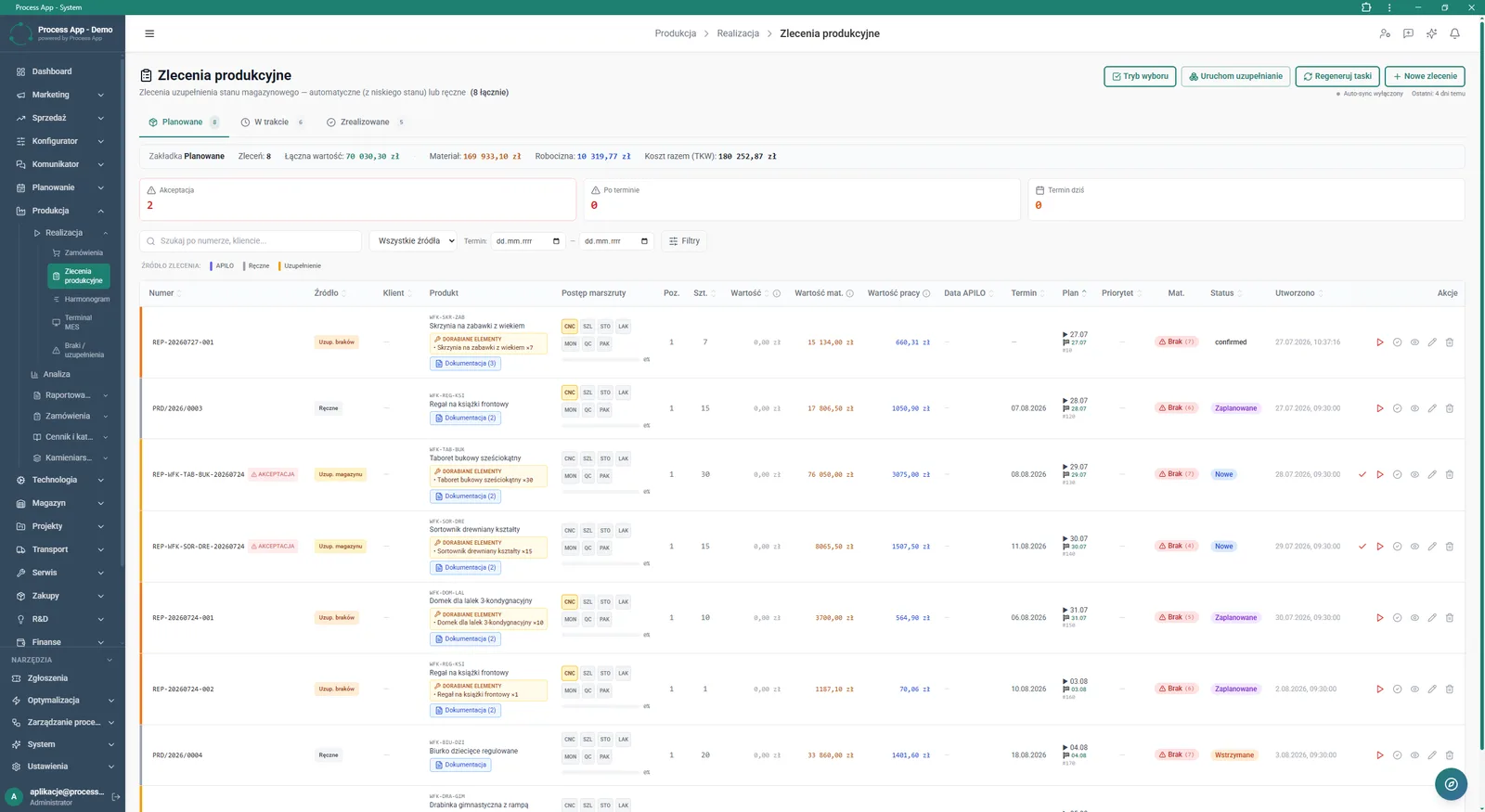Open Harmonogram in the sidebar

80,300
